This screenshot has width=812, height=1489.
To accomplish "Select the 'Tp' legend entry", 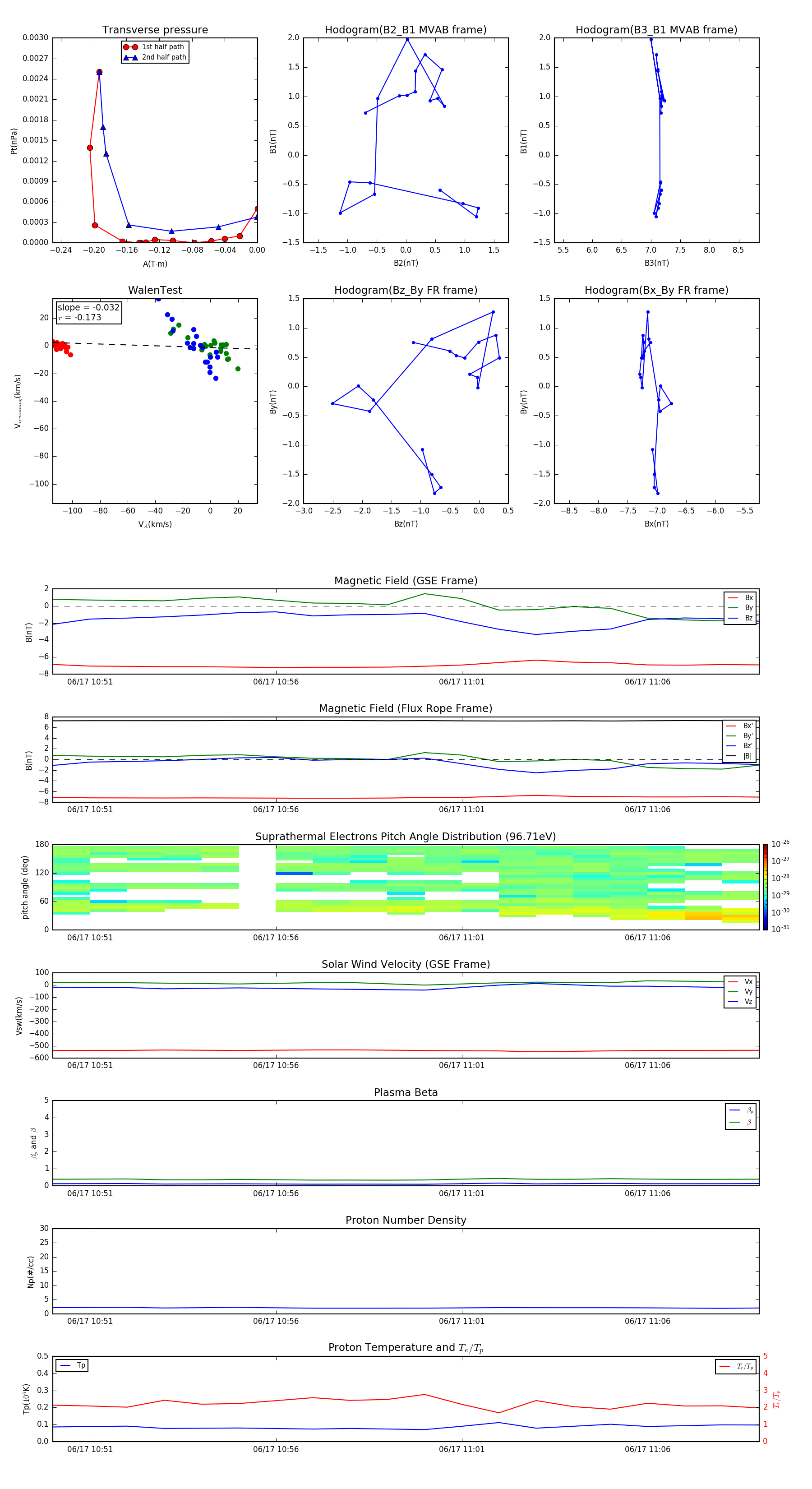I will [73, 1365].
